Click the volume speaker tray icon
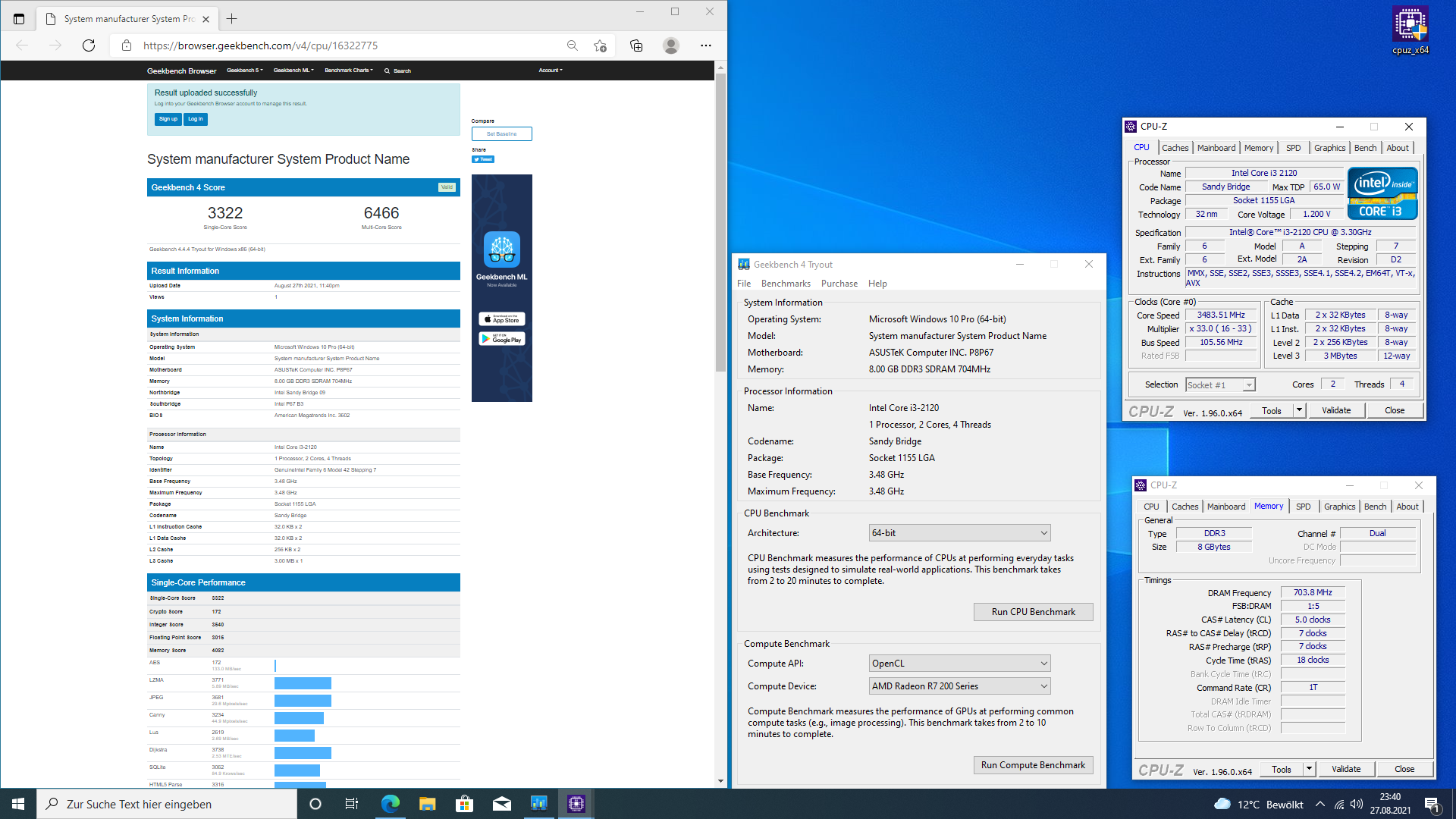Image resolution: width=1456 pixels, height=819 pixels. coord(1357,804)
